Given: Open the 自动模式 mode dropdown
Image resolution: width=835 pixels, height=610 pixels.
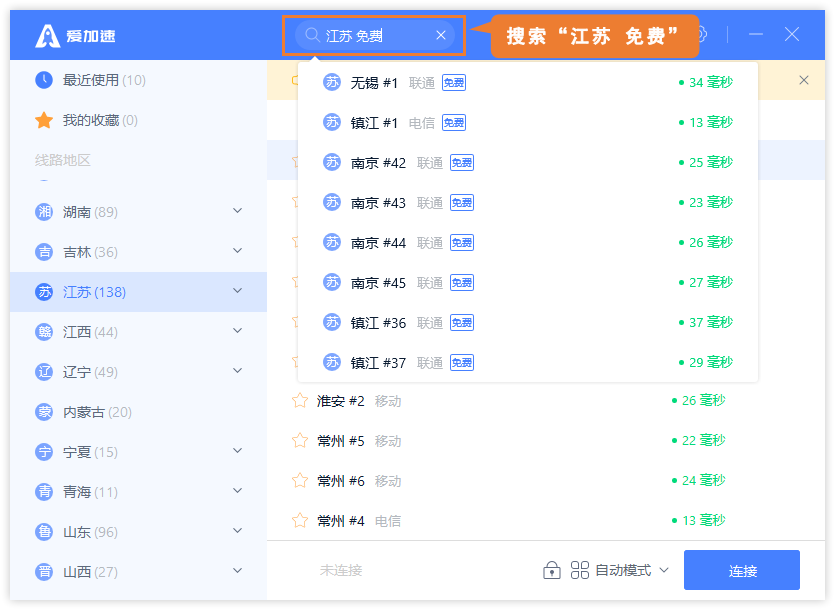Looking at the screenshot, I should [x=632, y=570].
